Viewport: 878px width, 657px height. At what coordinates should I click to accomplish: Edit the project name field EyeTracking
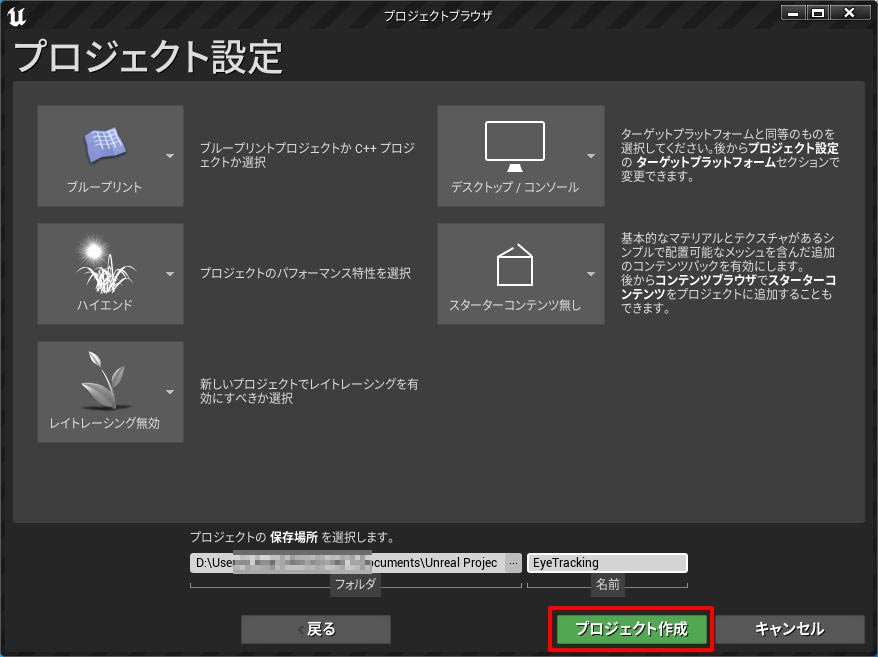click(x=608, y=563)
